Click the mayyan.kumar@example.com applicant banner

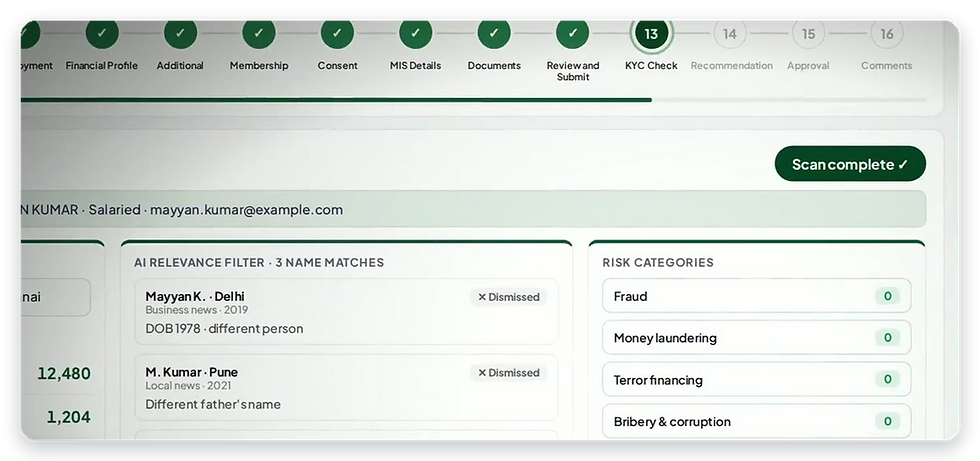(x=473, y=209)
